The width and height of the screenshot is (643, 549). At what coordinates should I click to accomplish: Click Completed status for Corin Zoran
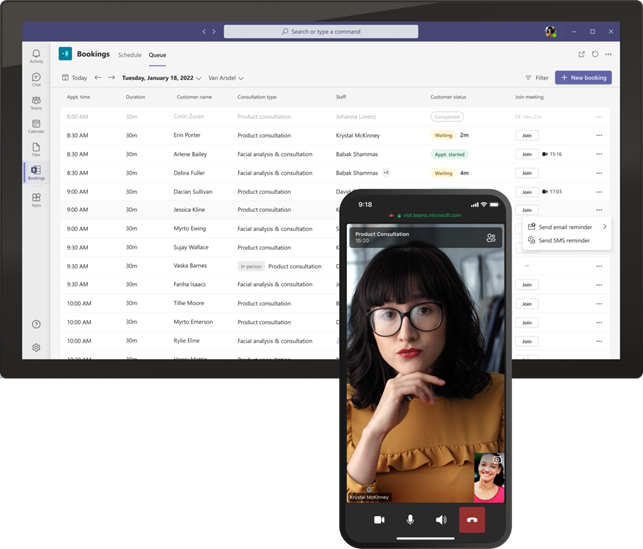pos(447,117)
